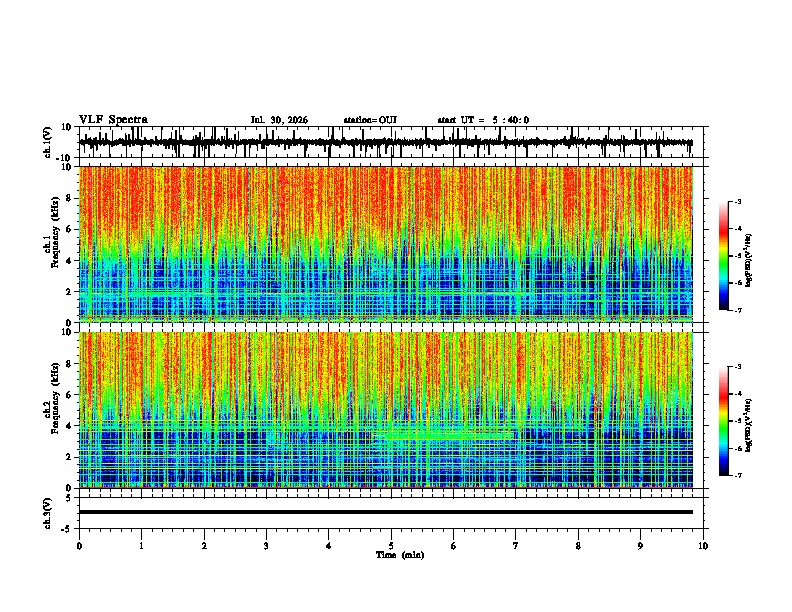Click the ch.1 colorbar log(PSD) unit label
This screenshot has width=792, height=612.
click(x=749, y=260)
